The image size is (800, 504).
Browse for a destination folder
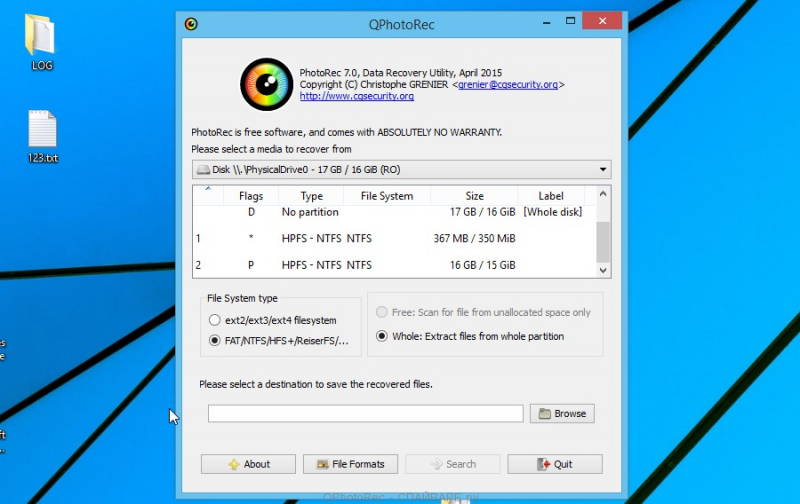562,413
